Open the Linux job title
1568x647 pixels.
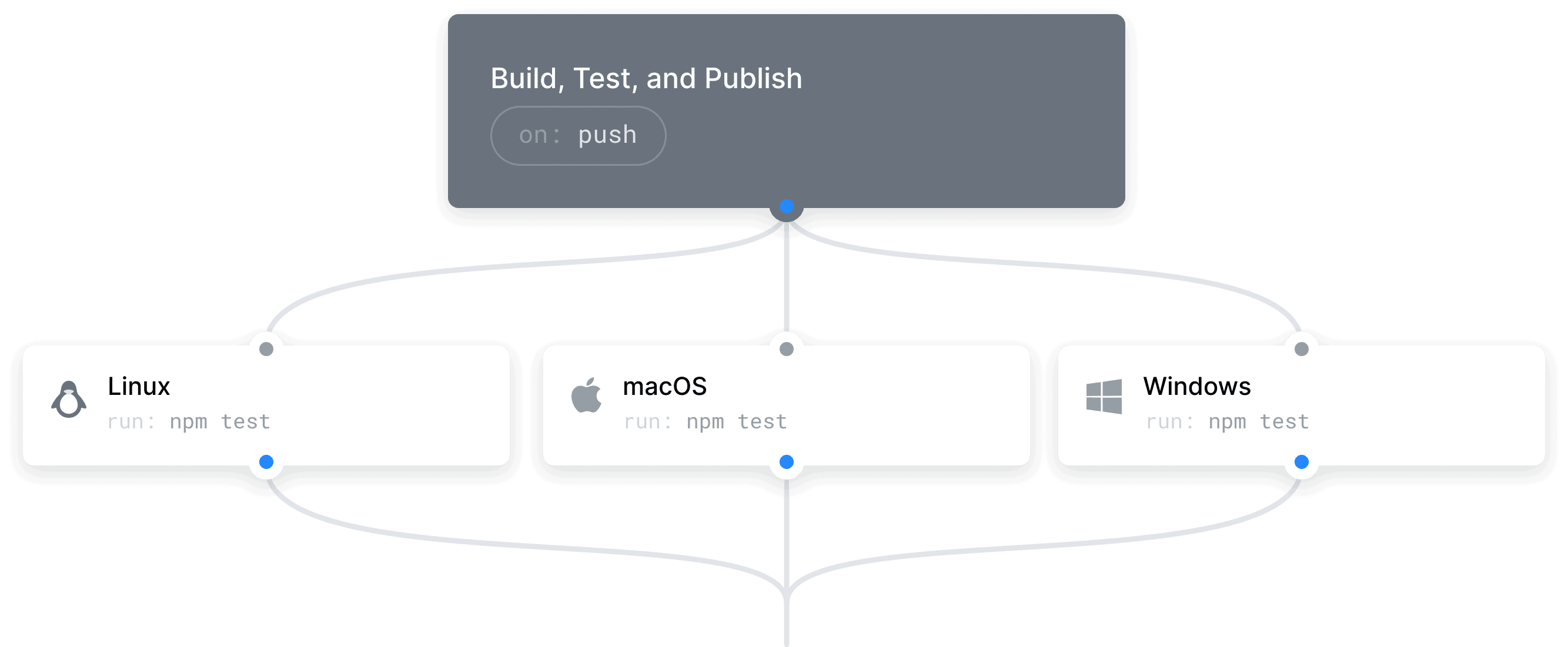pyautogui.click(x=139, y=387)
